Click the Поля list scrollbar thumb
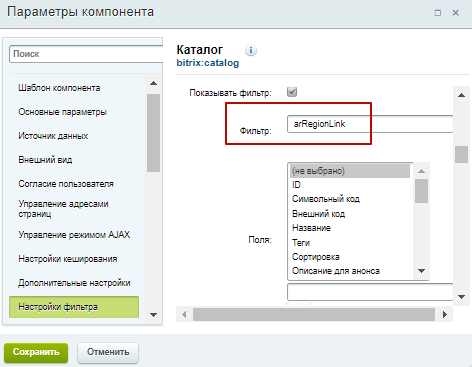 [x=421, y=191]
